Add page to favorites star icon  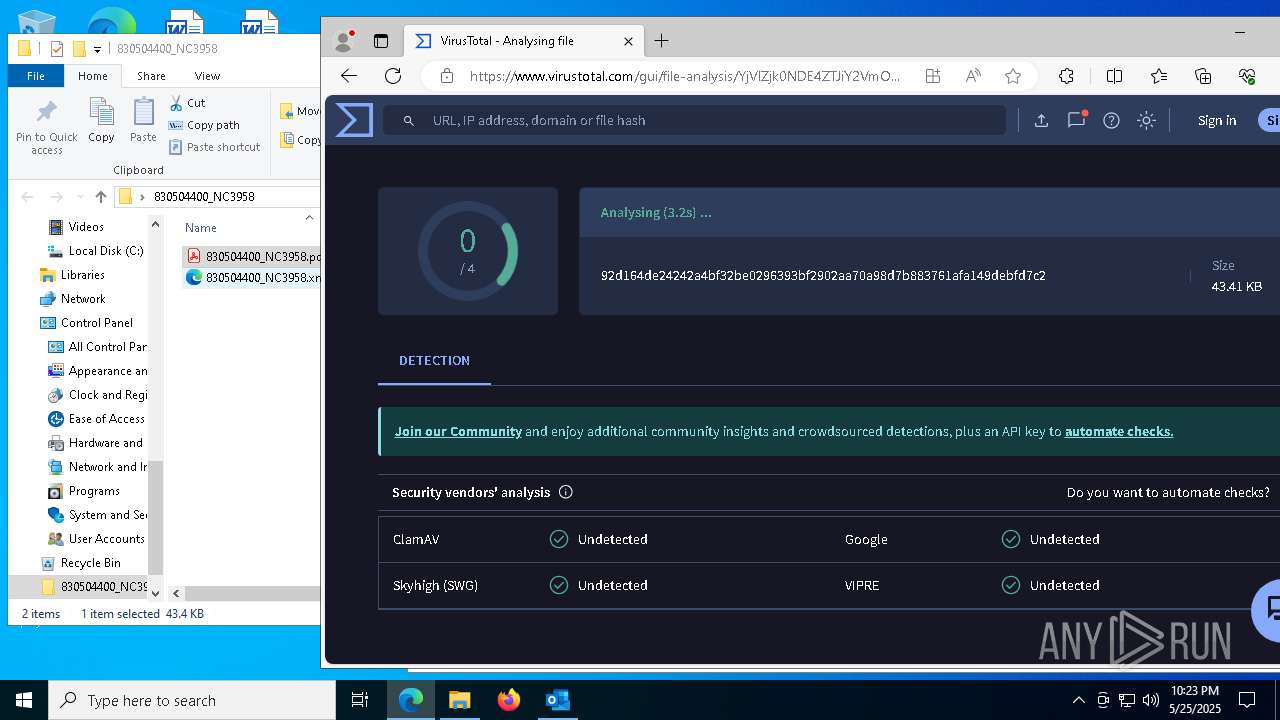point(1013,76)
